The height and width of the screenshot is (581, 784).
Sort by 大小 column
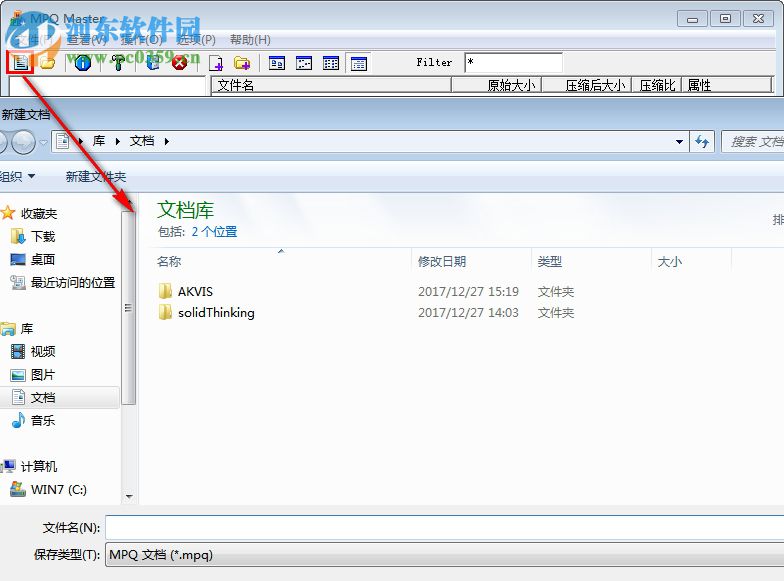670,262
